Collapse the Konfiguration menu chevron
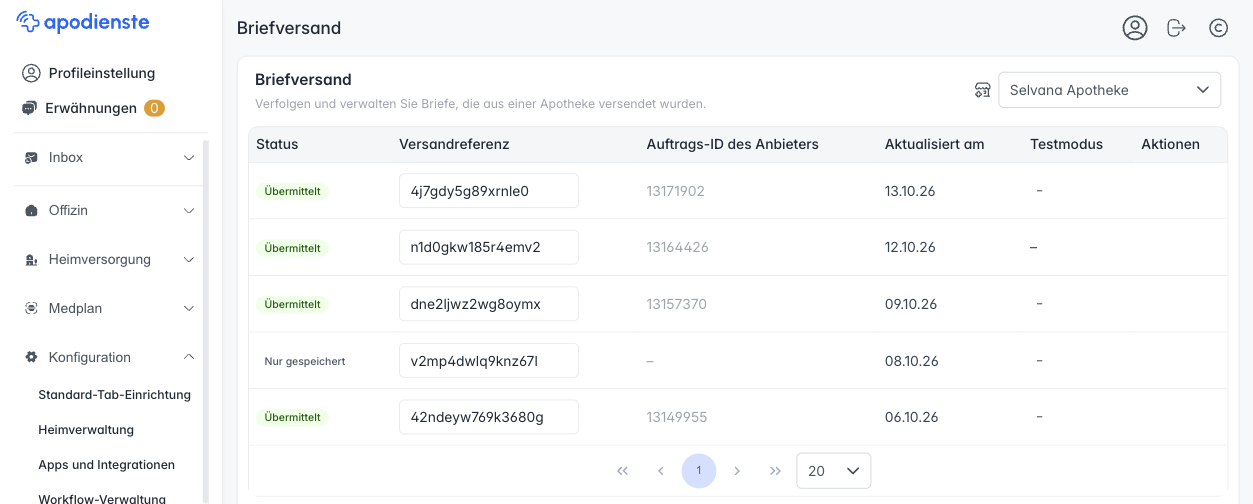This screenshot has width=1253, height=504. tap(189, 357)
